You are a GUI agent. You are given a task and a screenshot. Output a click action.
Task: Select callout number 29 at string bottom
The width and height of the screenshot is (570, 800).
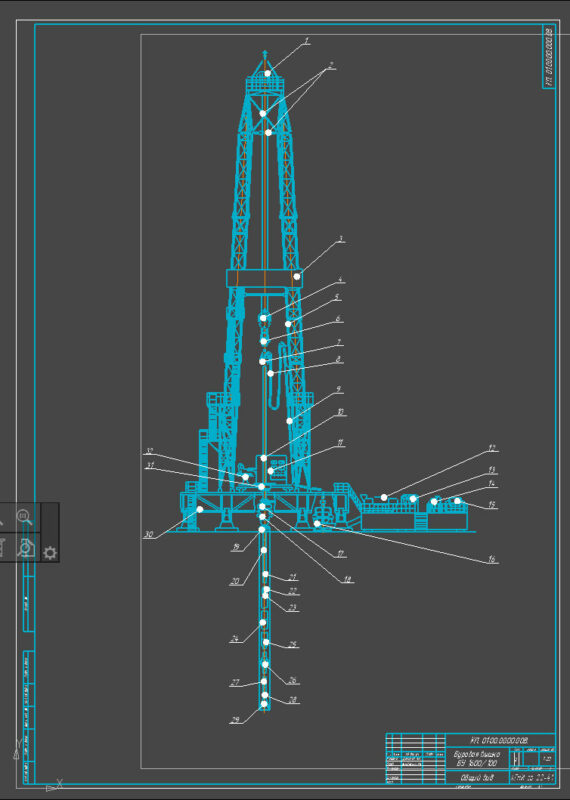coord(235,720)
